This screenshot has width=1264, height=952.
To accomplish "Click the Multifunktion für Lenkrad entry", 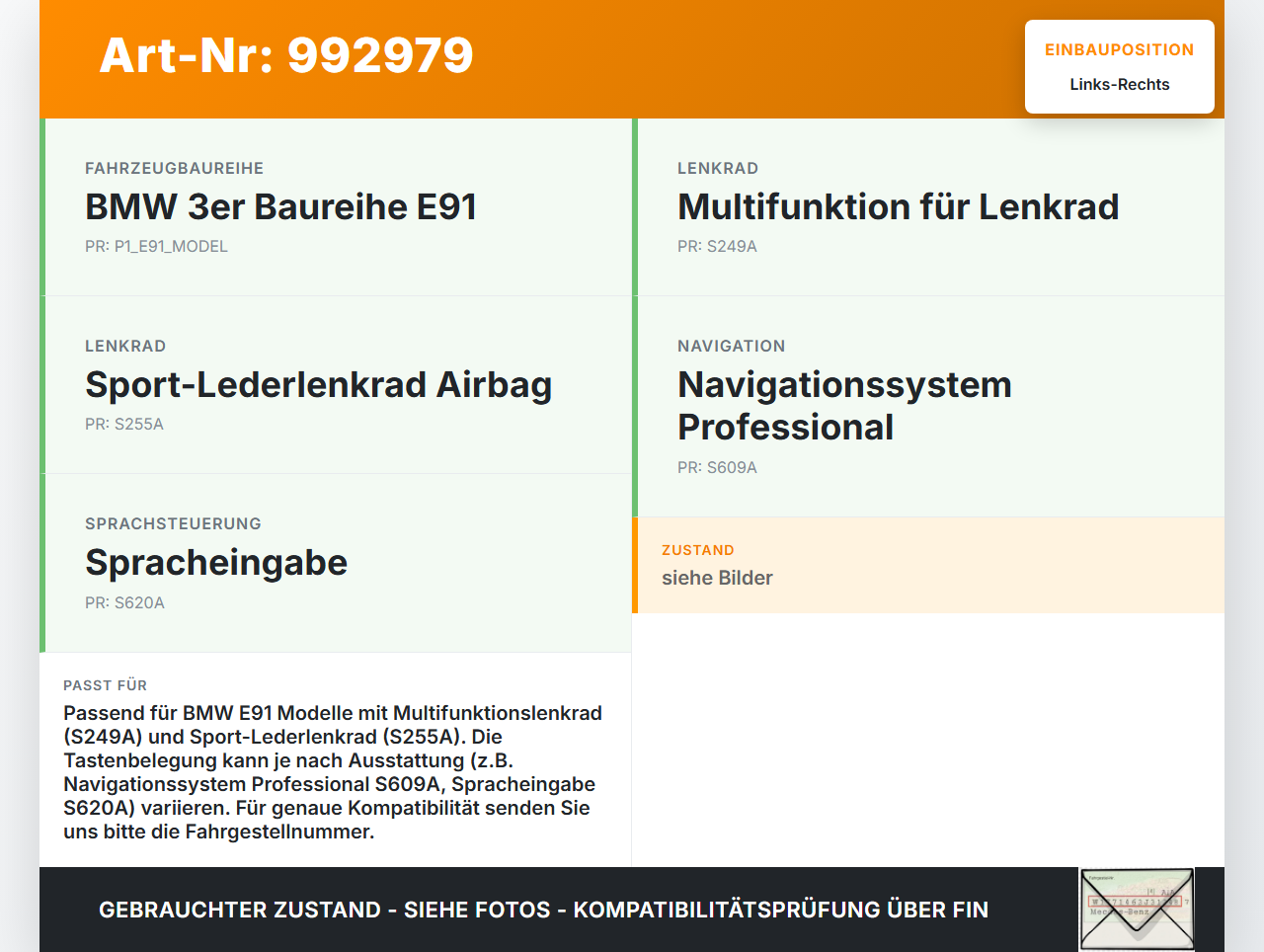I will point(898,207).
